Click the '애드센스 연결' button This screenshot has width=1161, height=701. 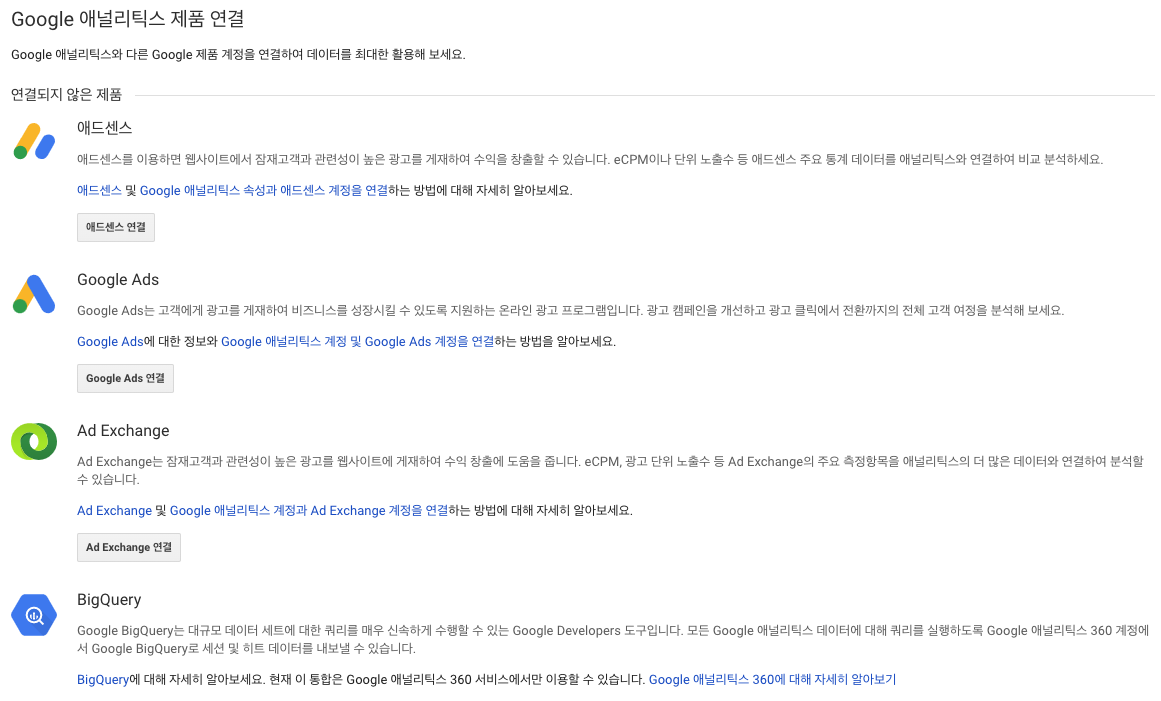pyautogui.click(x=116, y=227)
